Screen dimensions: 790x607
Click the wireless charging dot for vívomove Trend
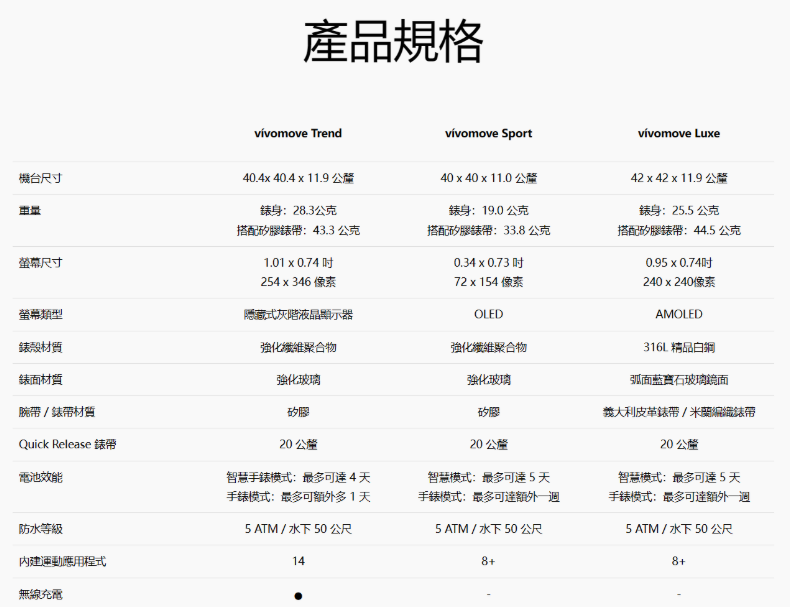pos(298,596)
